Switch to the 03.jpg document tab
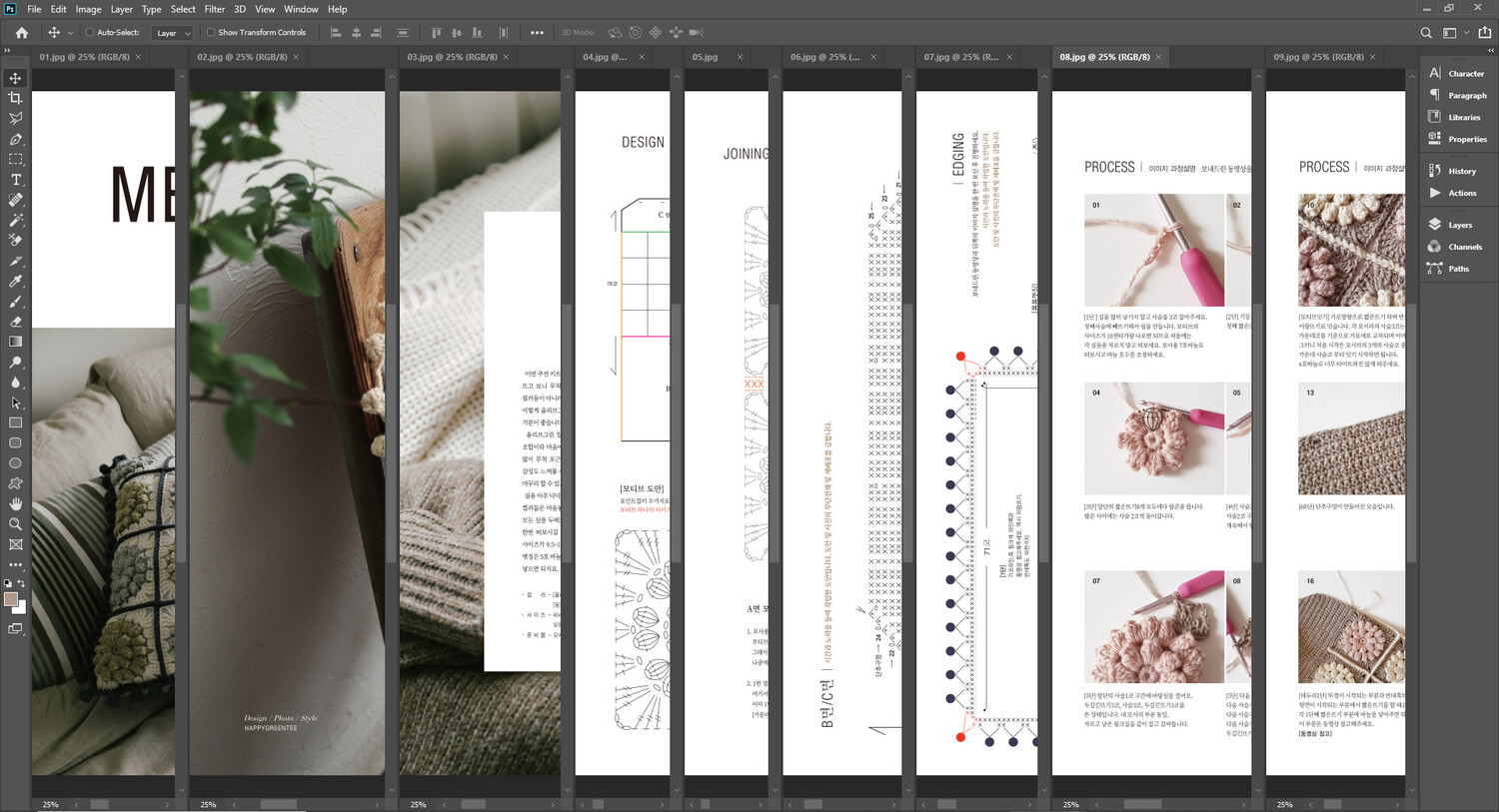This screenshot has width=1499, height=812. (x=452, y=57)
